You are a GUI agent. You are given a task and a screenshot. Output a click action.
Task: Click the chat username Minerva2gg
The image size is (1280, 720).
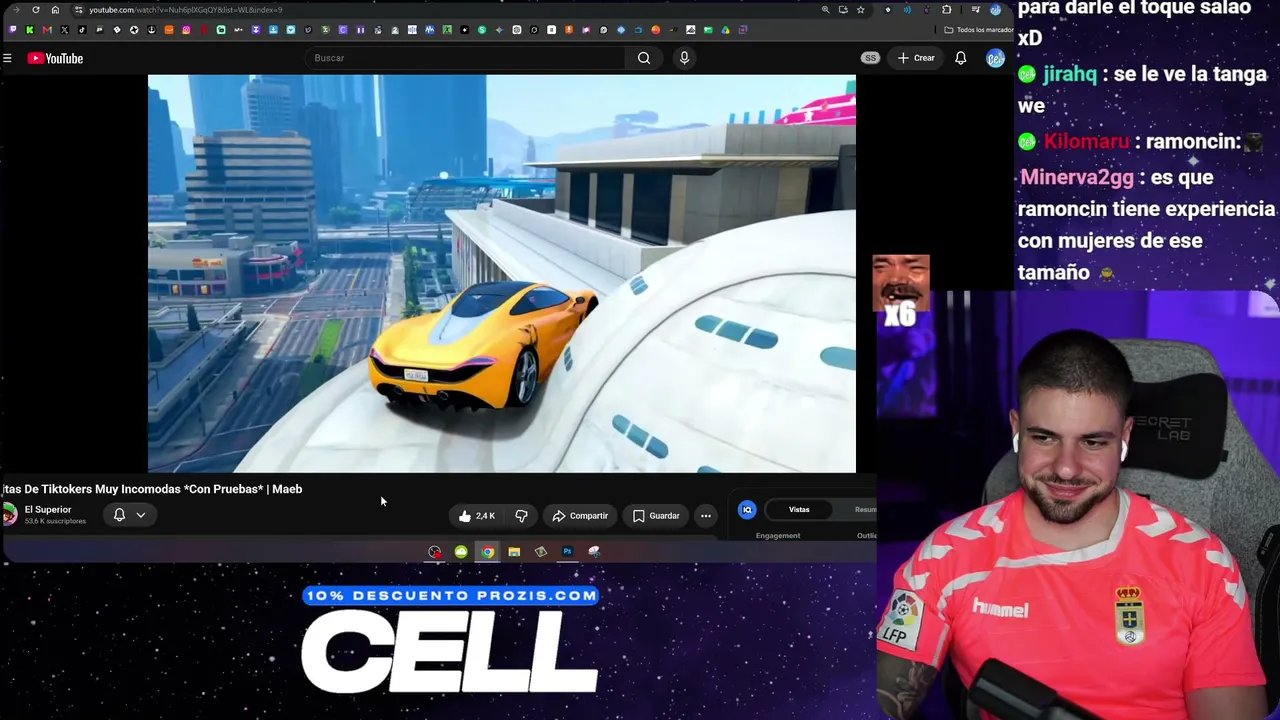[x=1077, y=177]
